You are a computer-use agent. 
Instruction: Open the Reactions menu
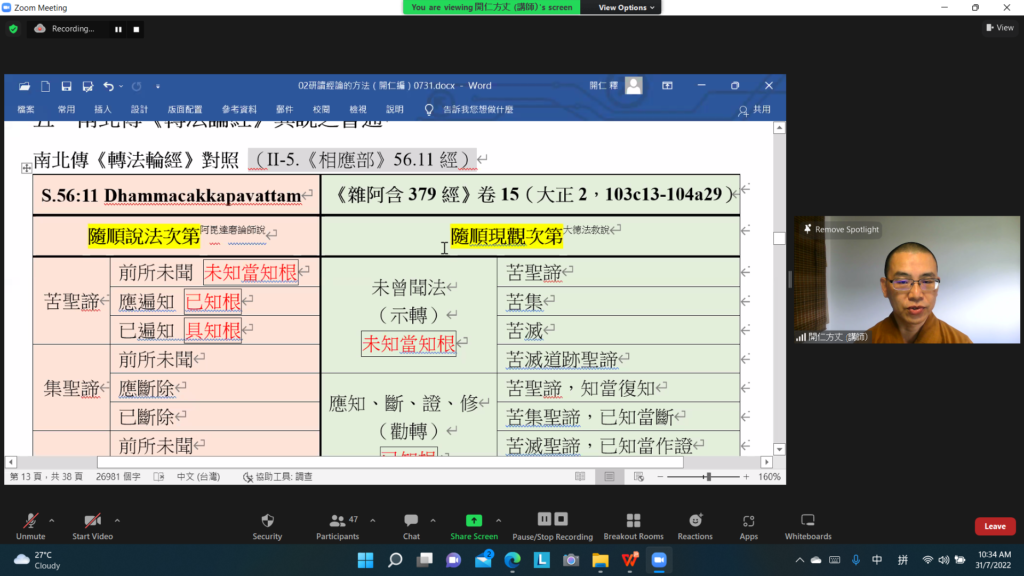pyautogui.click(x=695, y=521)
